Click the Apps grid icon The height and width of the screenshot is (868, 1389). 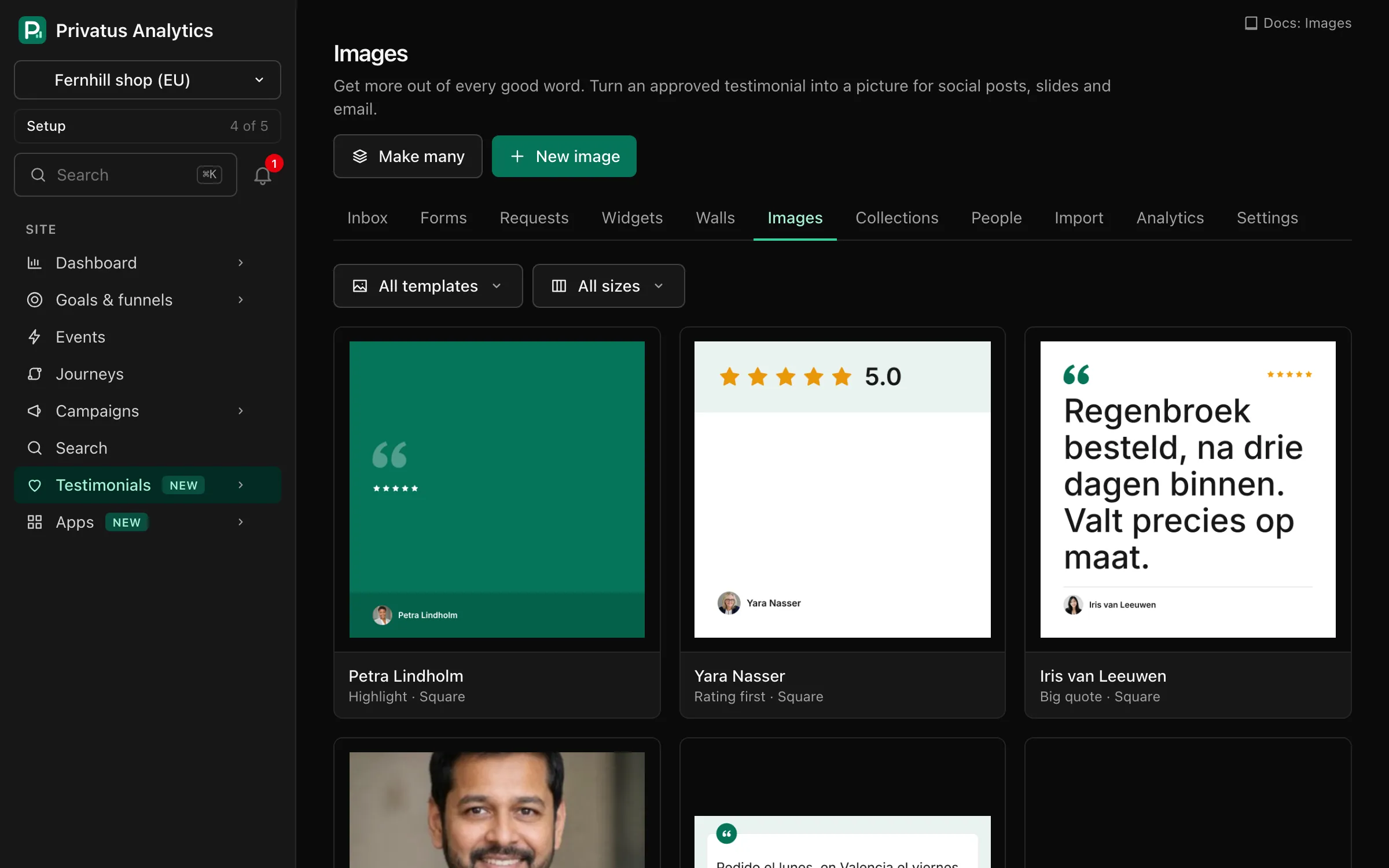tap(35, 522)
